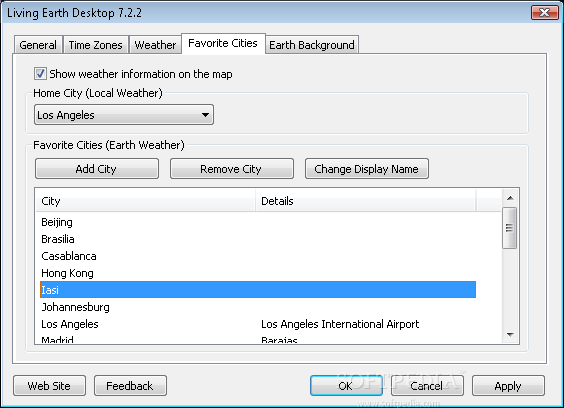This screenshot has width=564, height=408.
Task: Open the Feedback button
Action: [x=130, y=386]
